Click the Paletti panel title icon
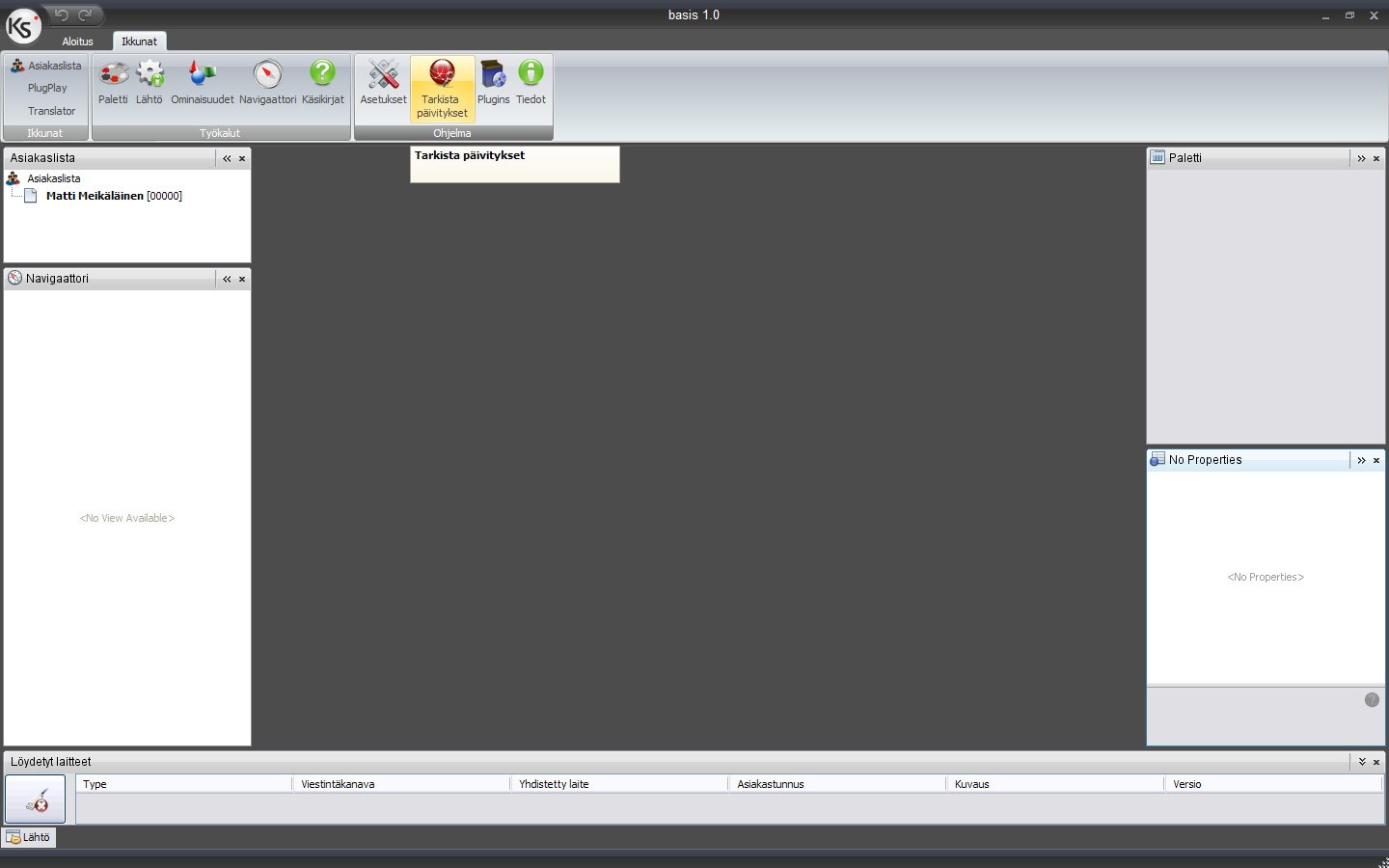Viewport: 1389px width, 868px height. [x=1157, y=157]
